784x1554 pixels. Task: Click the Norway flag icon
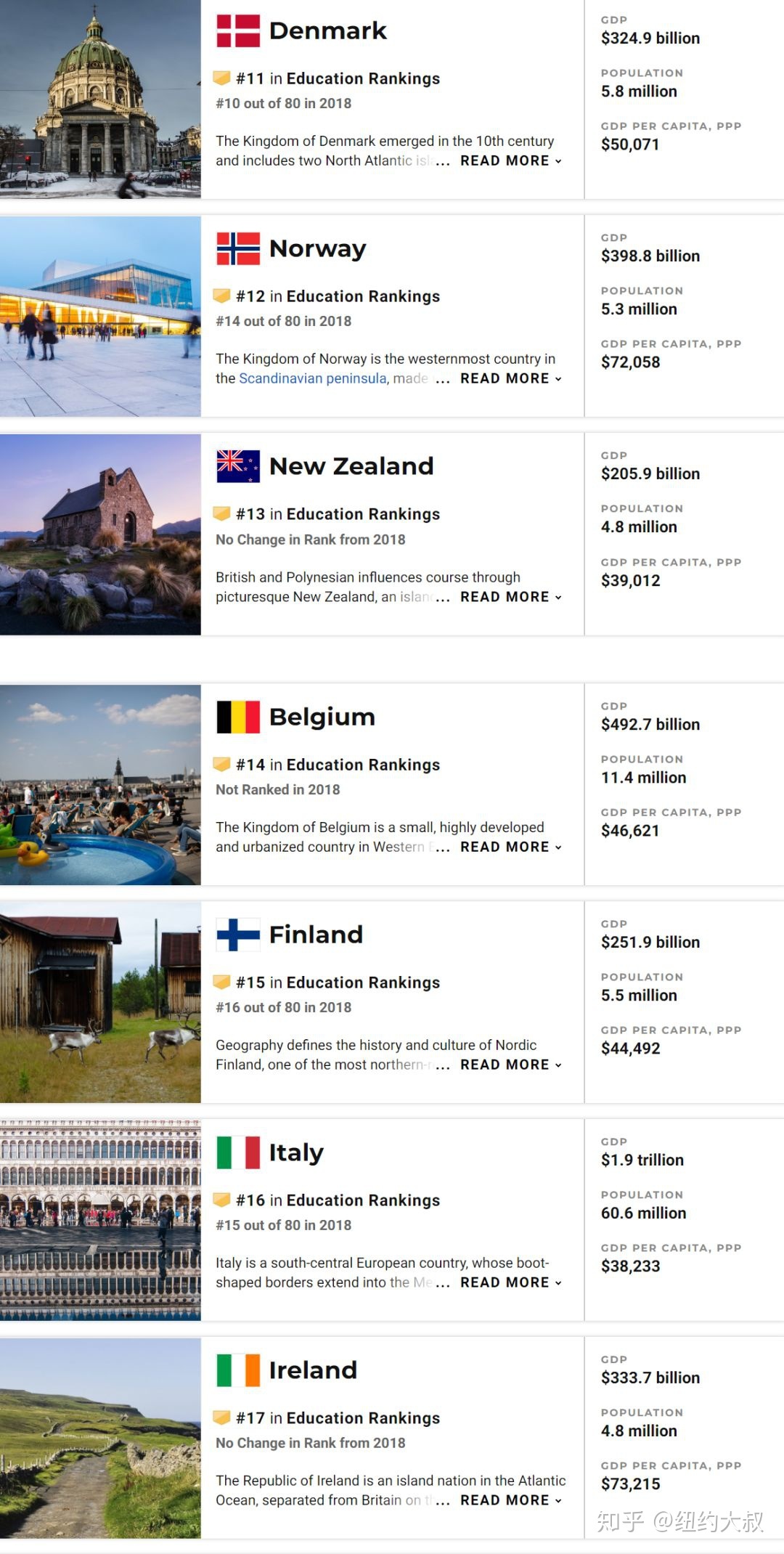point(238,248)
